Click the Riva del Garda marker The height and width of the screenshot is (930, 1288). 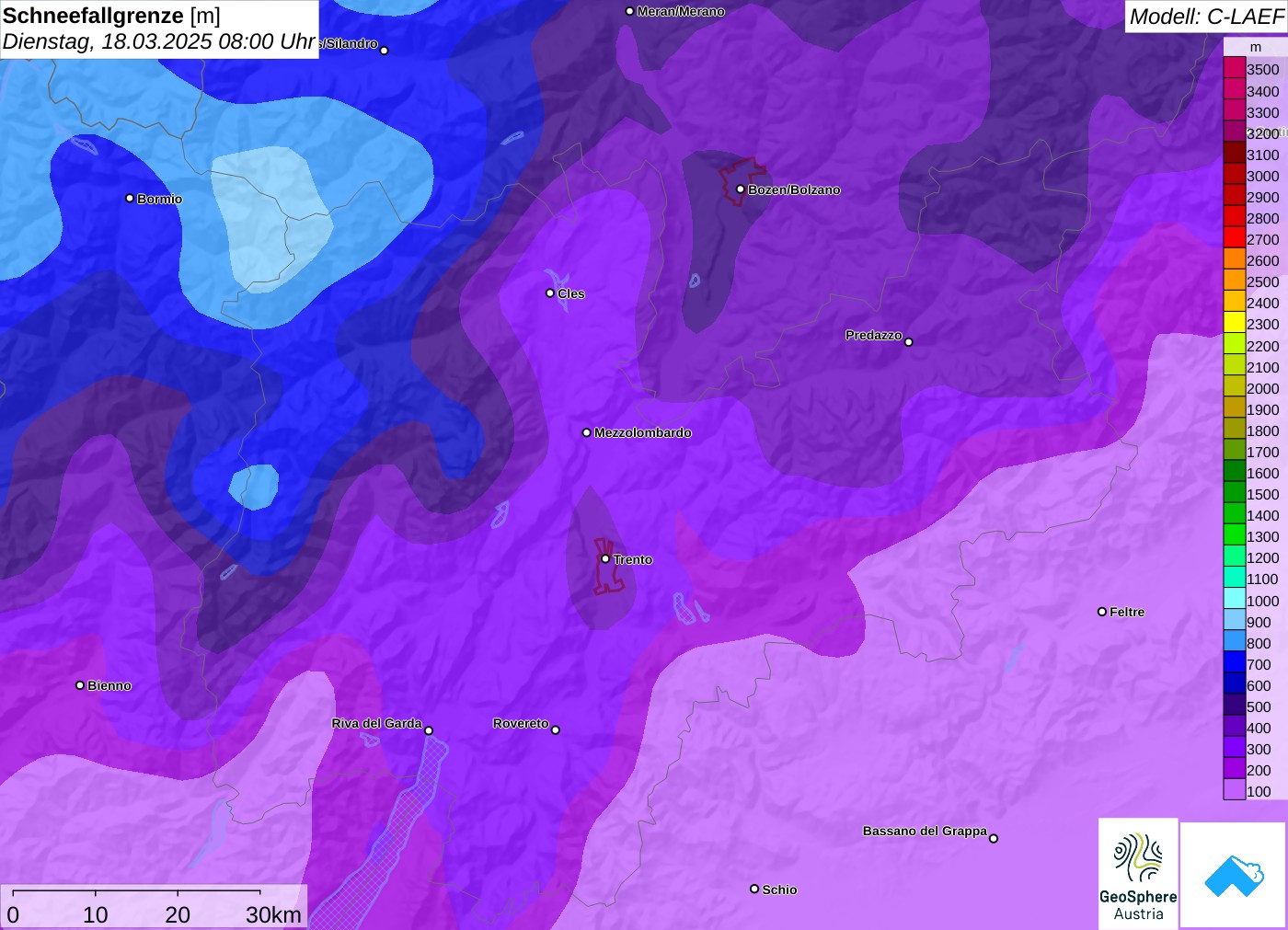click(429, 730)
